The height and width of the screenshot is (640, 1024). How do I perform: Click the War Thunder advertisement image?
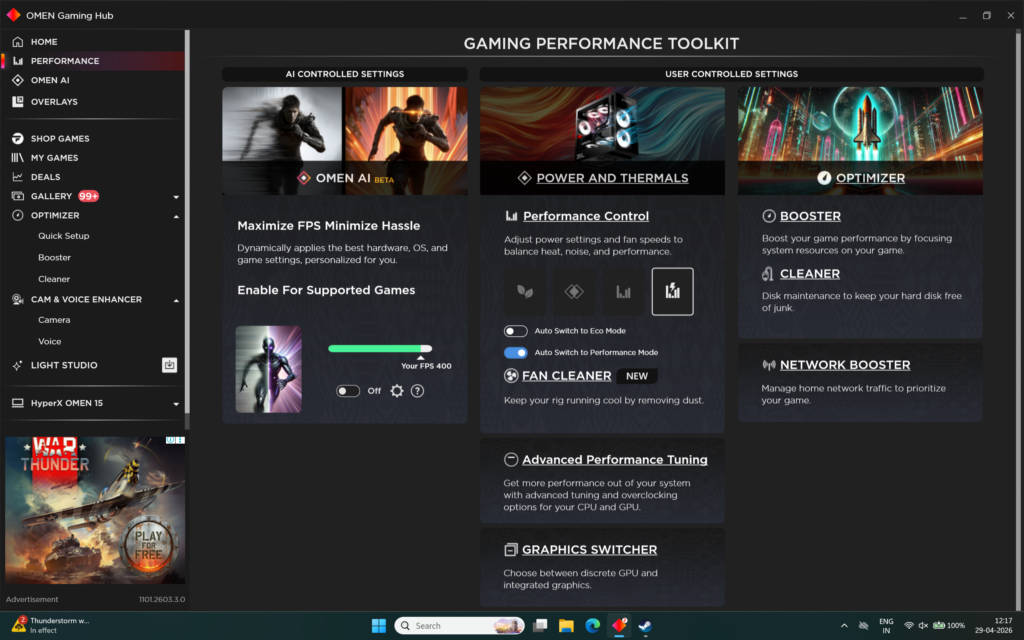[x=95, y=510]
